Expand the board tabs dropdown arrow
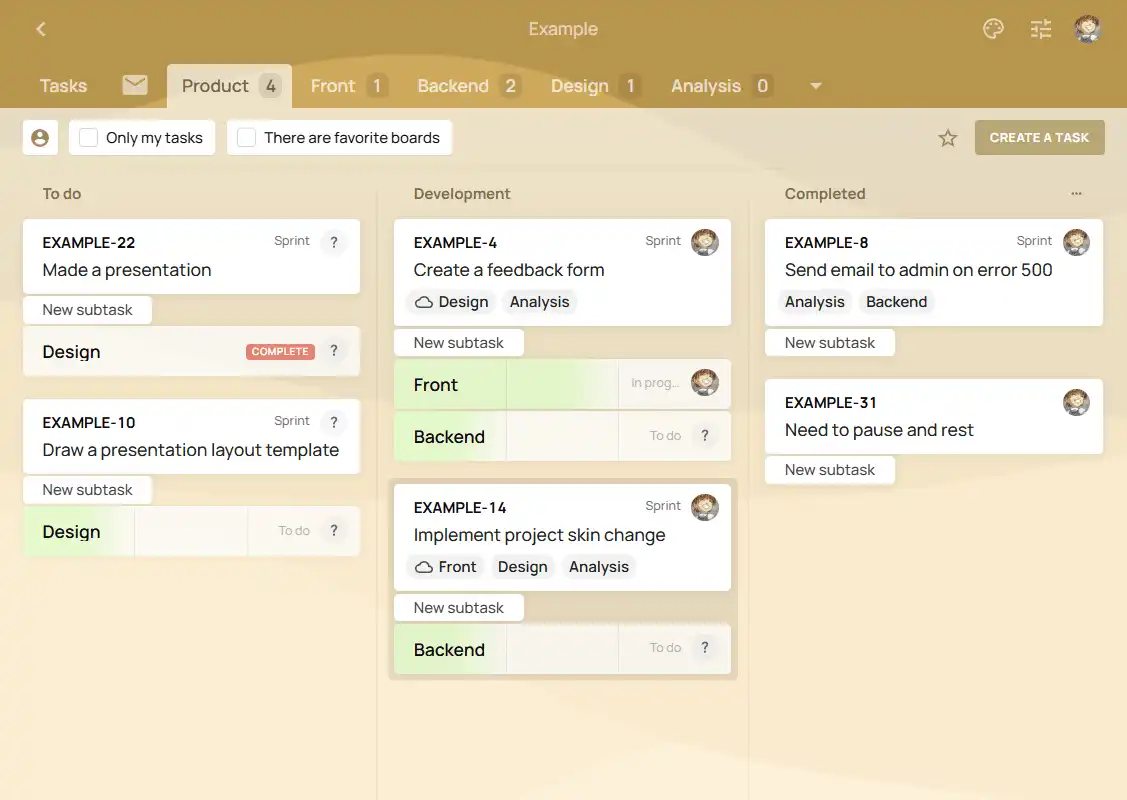 click(x=816, y=86)
